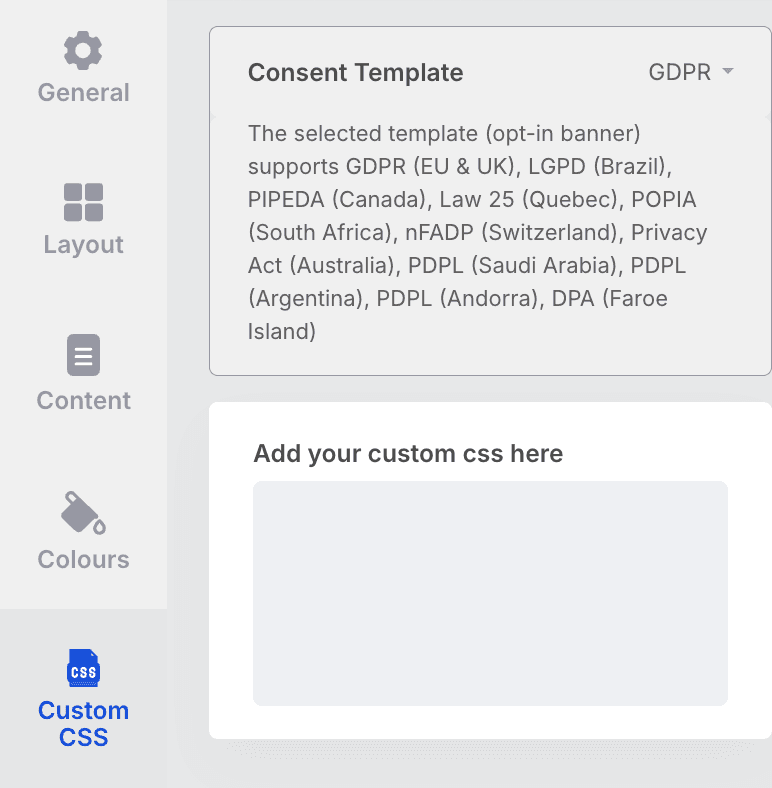Click the blue CSS file icon
The height and width of the screenshot is (788, 772).
(83, 668)
